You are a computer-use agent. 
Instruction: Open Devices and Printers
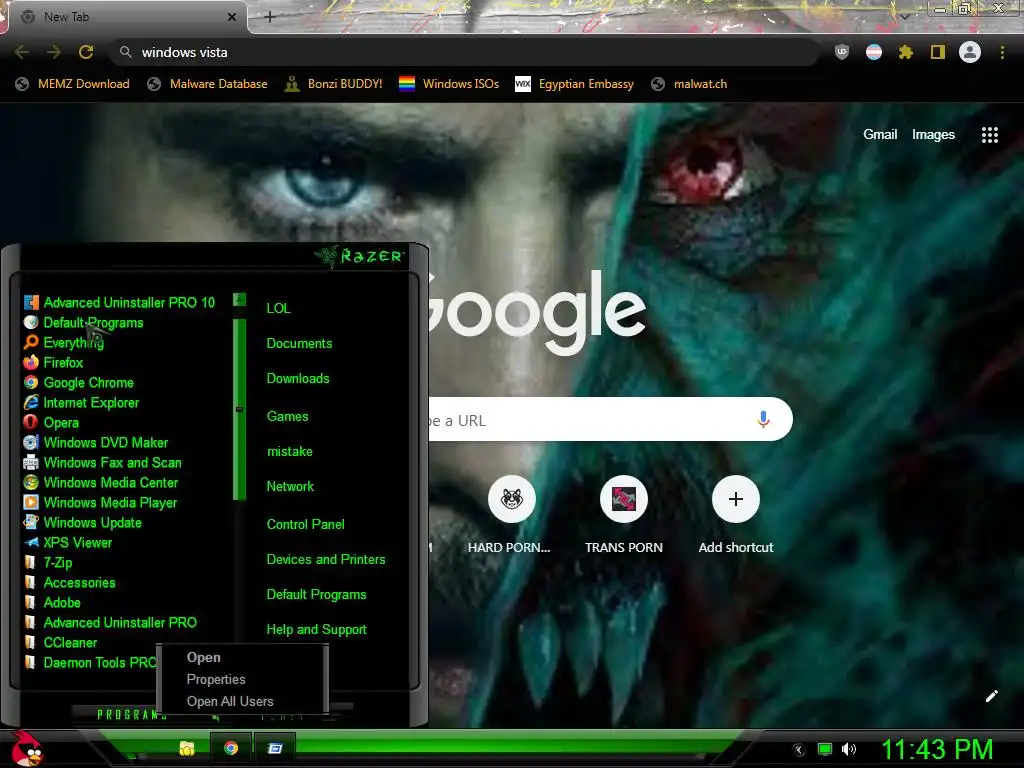coord(326,560)
